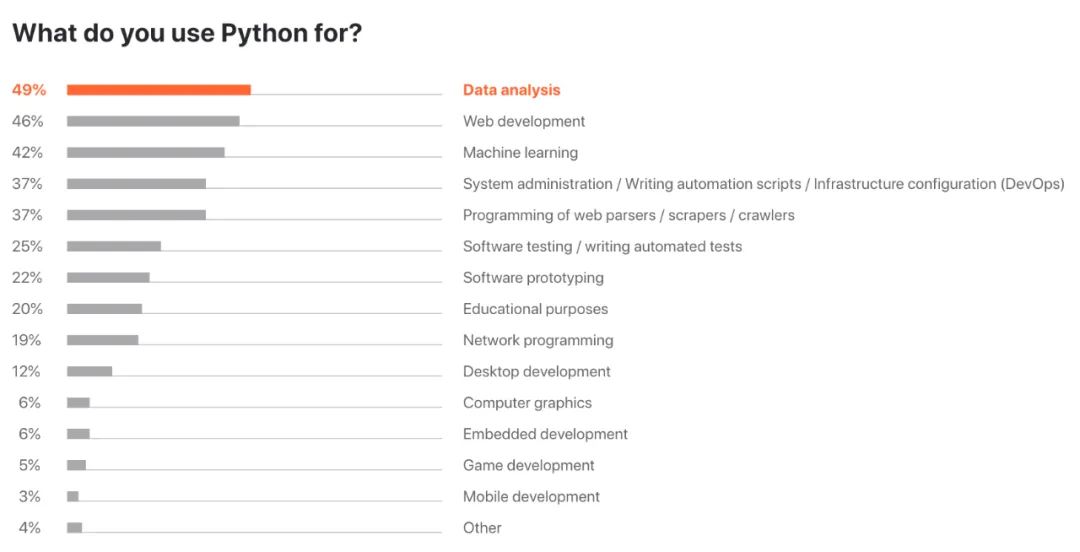Click the "Other" category label
Viewport: 1080px width, 552px height.
pos(482,528)
